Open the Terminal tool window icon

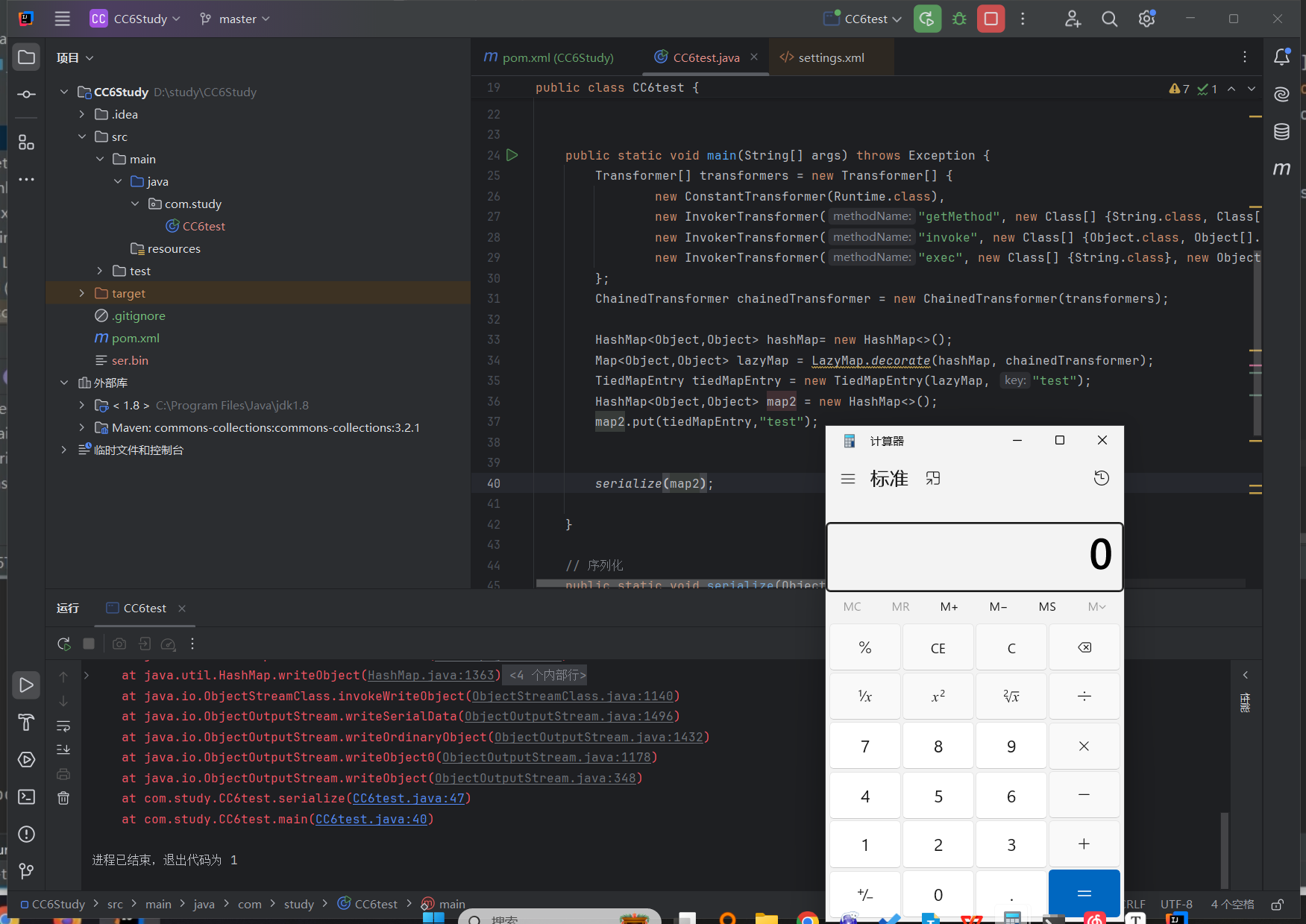[x=26, y=797]
